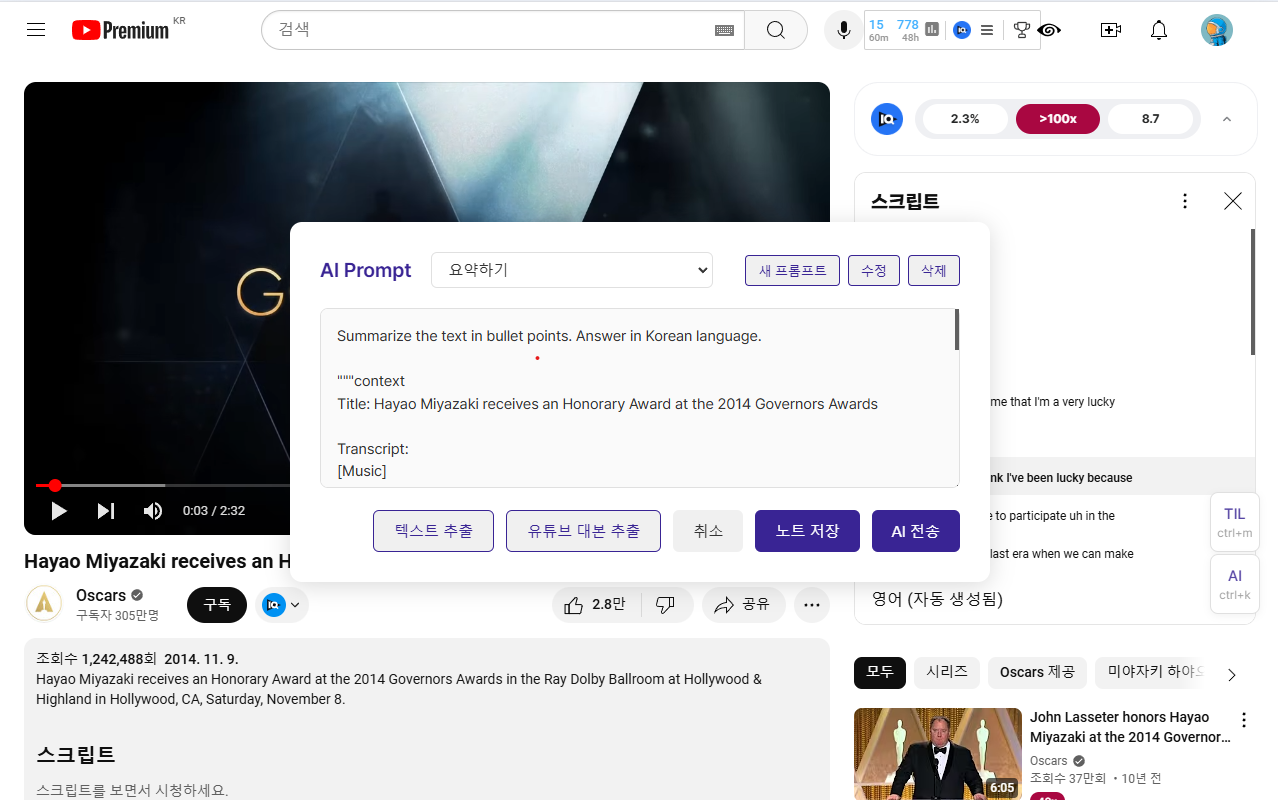This screenshot has width=1280, height=800.
Task: Open the John Lasseter video thumbnail
Action: (x=938, y=754)
